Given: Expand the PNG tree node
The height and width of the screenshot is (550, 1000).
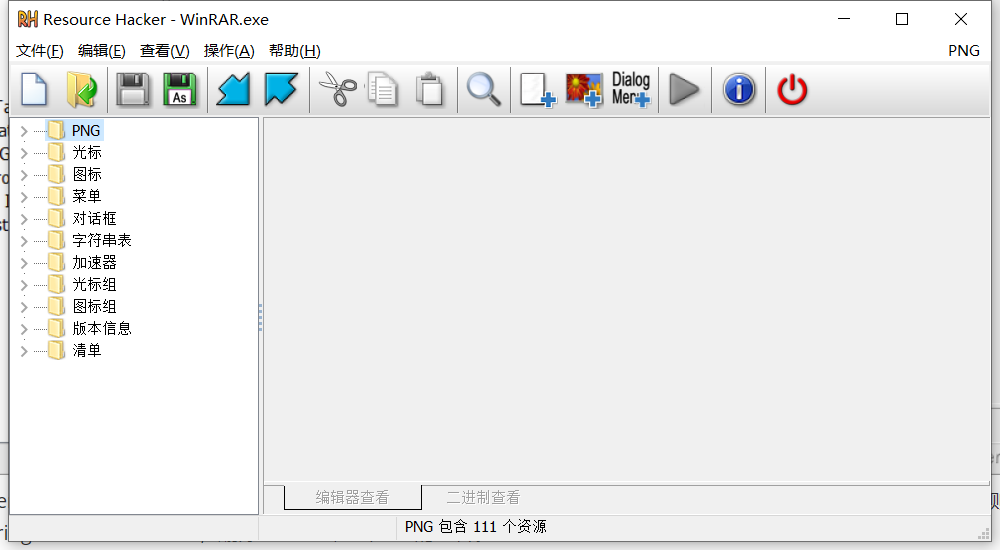Looking at the screenshot, I should 24,131.
